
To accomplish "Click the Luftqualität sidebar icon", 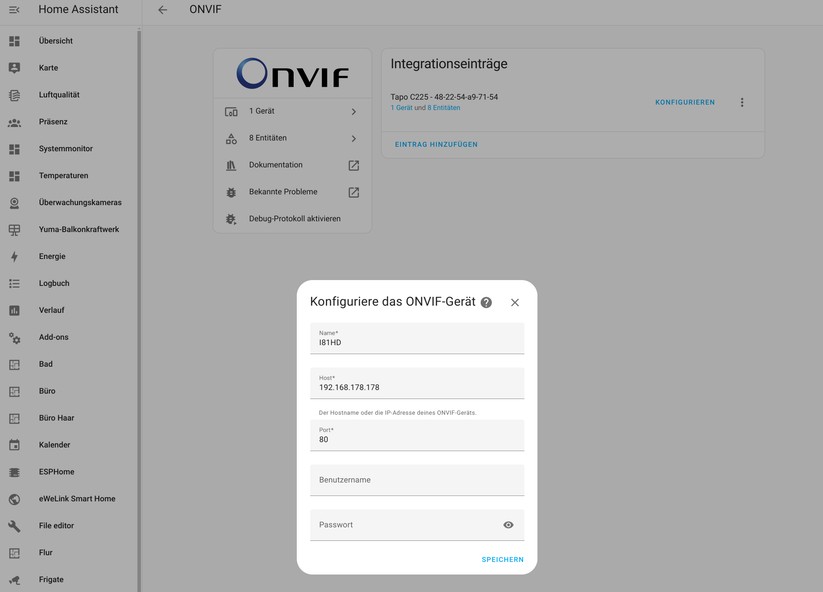I will tap(14, 95).
